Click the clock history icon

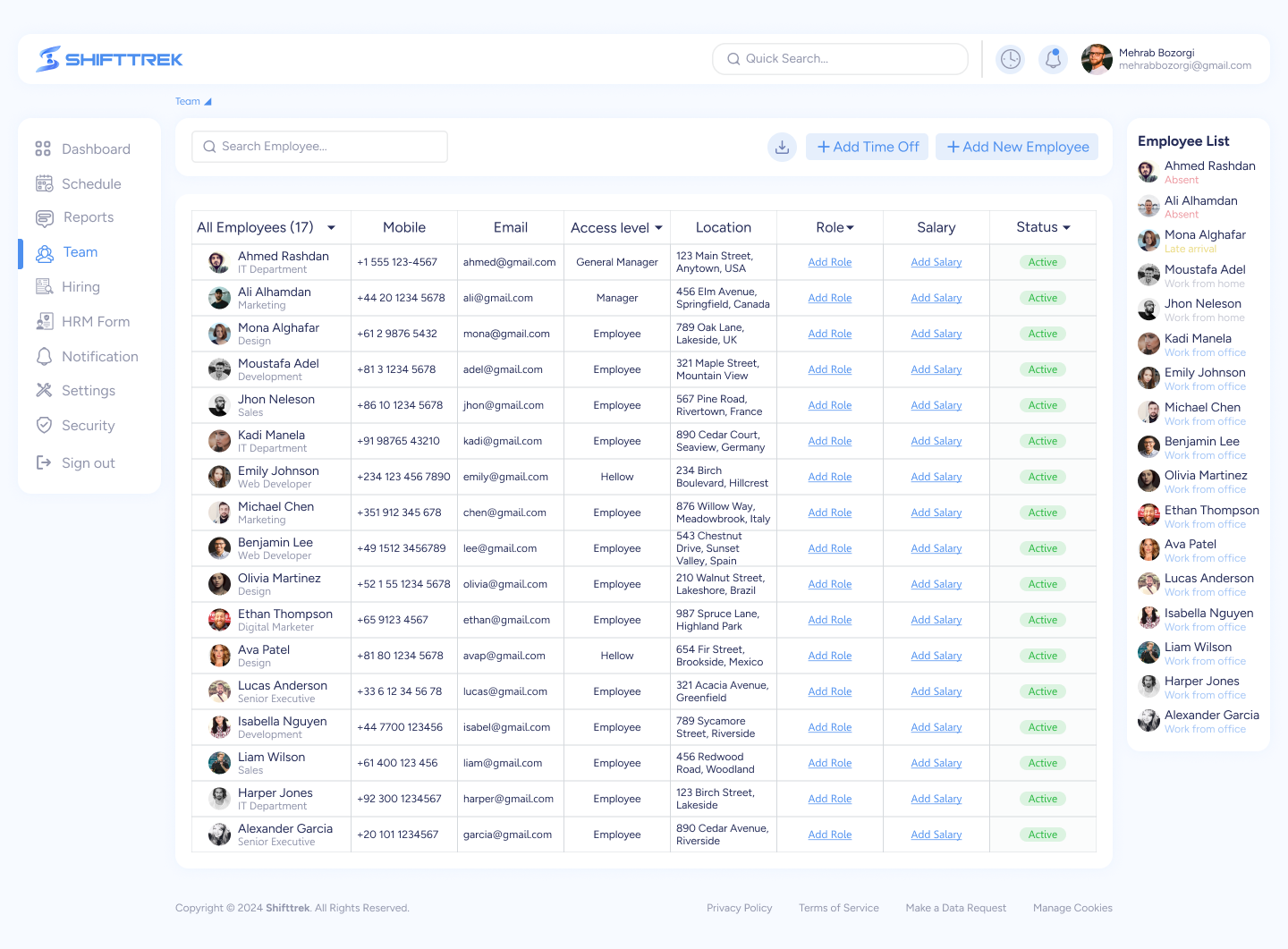1010,59
